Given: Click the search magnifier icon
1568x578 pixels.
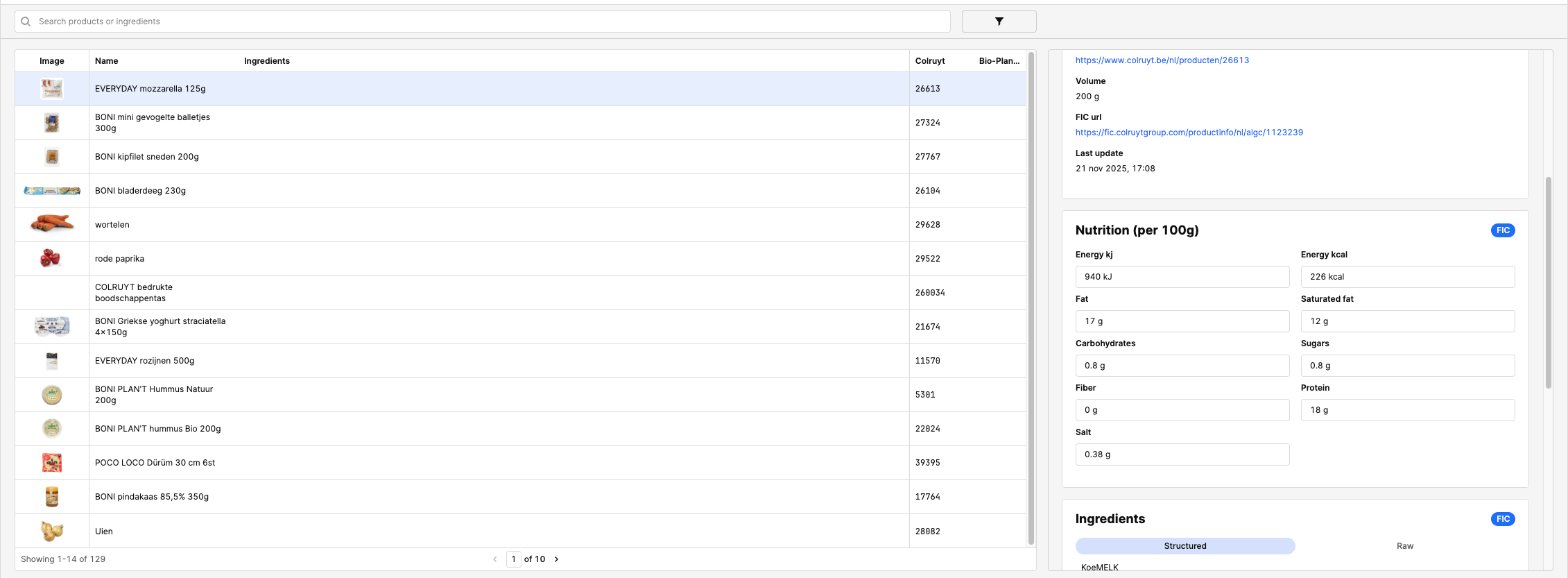Looking at the screenshot, I should [26, 22].
